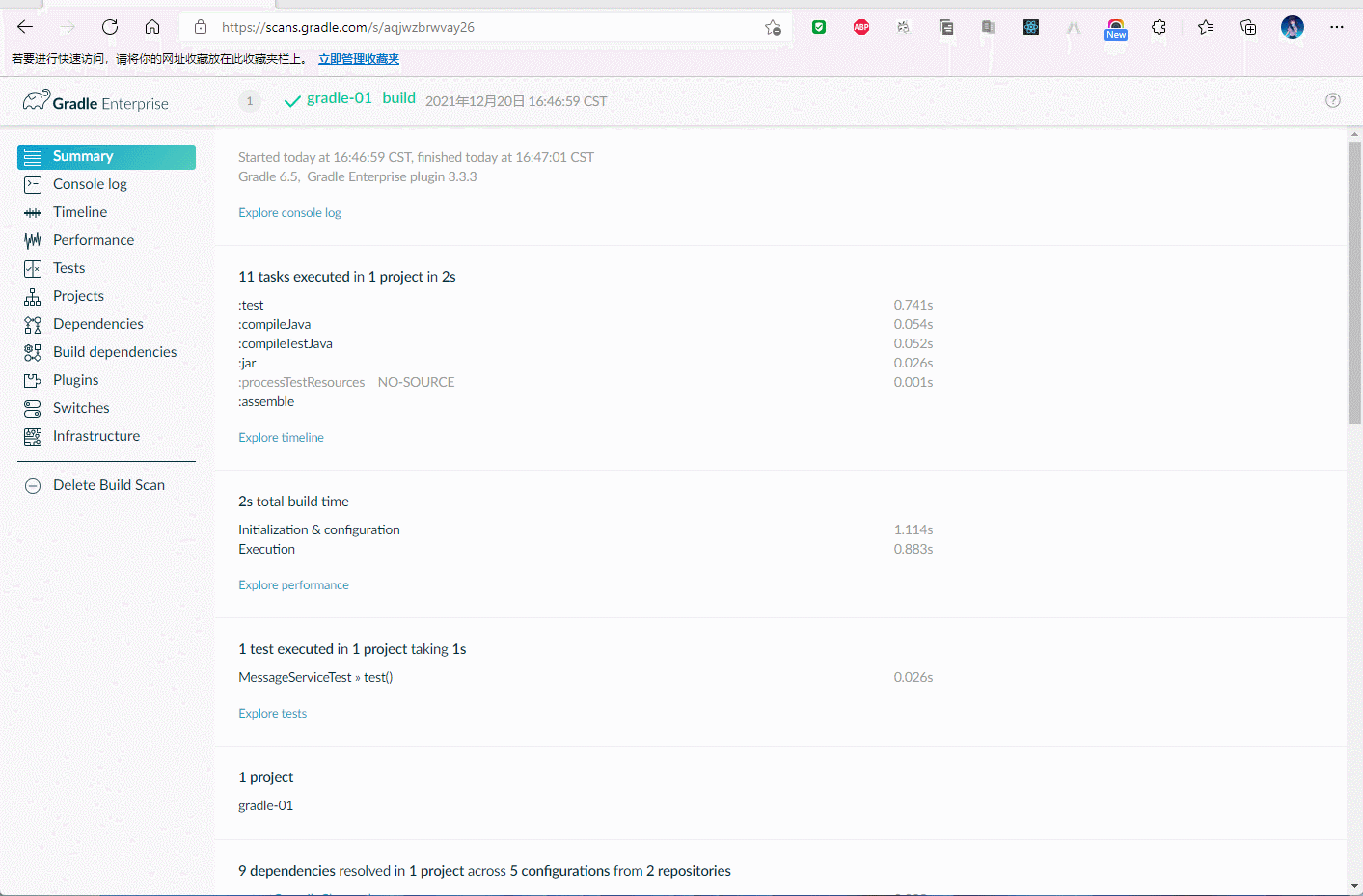Click the Build dependencies icon
The image size is (1363, 896).
click(x=33, y=352)
